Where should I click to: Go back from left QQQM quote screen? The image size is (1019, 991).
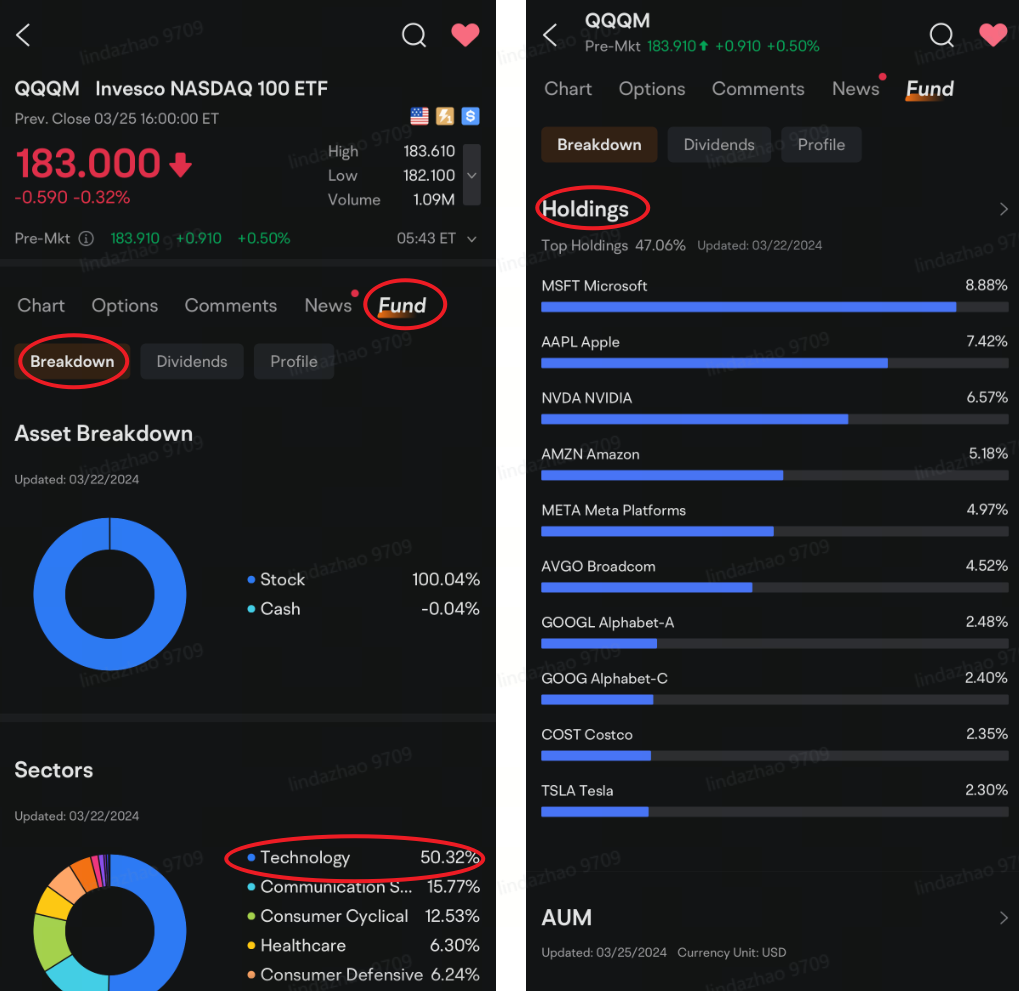point(23,35)
